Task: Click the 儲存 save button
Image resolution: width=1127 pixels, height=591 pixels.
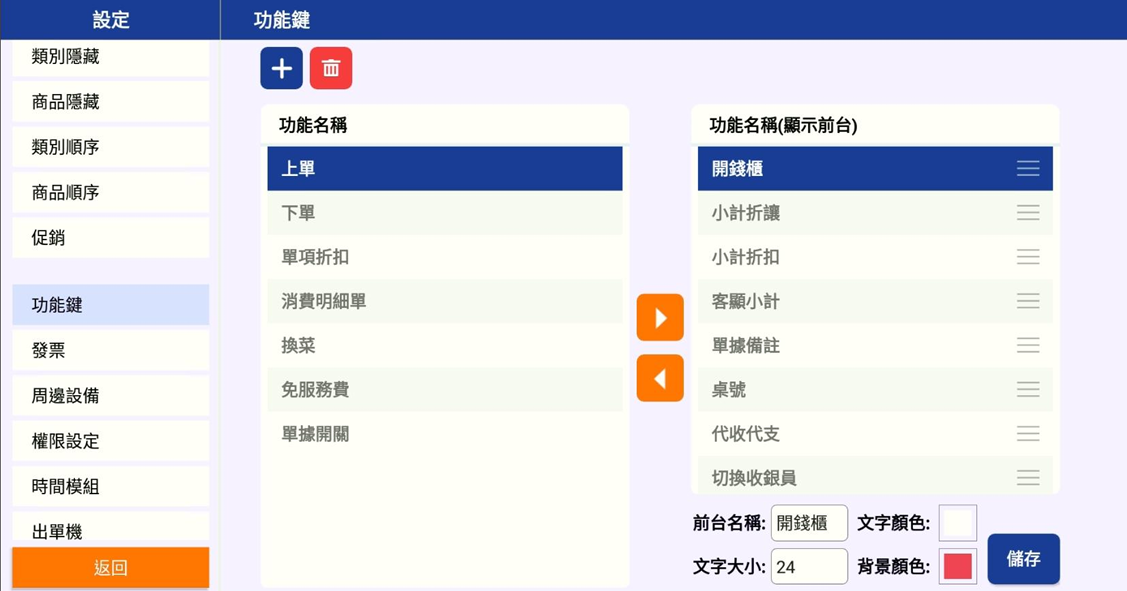Action: [1024, 559]
